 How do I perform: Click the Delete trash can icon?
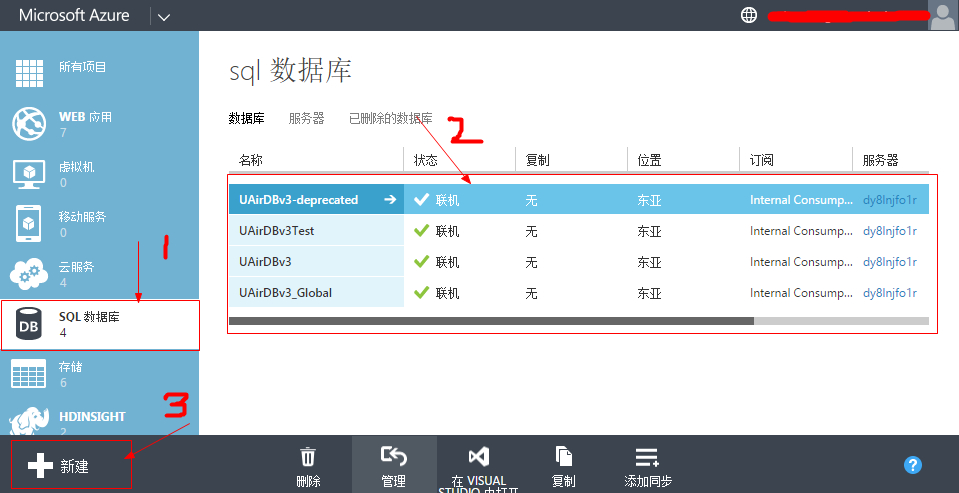(308, 457)
